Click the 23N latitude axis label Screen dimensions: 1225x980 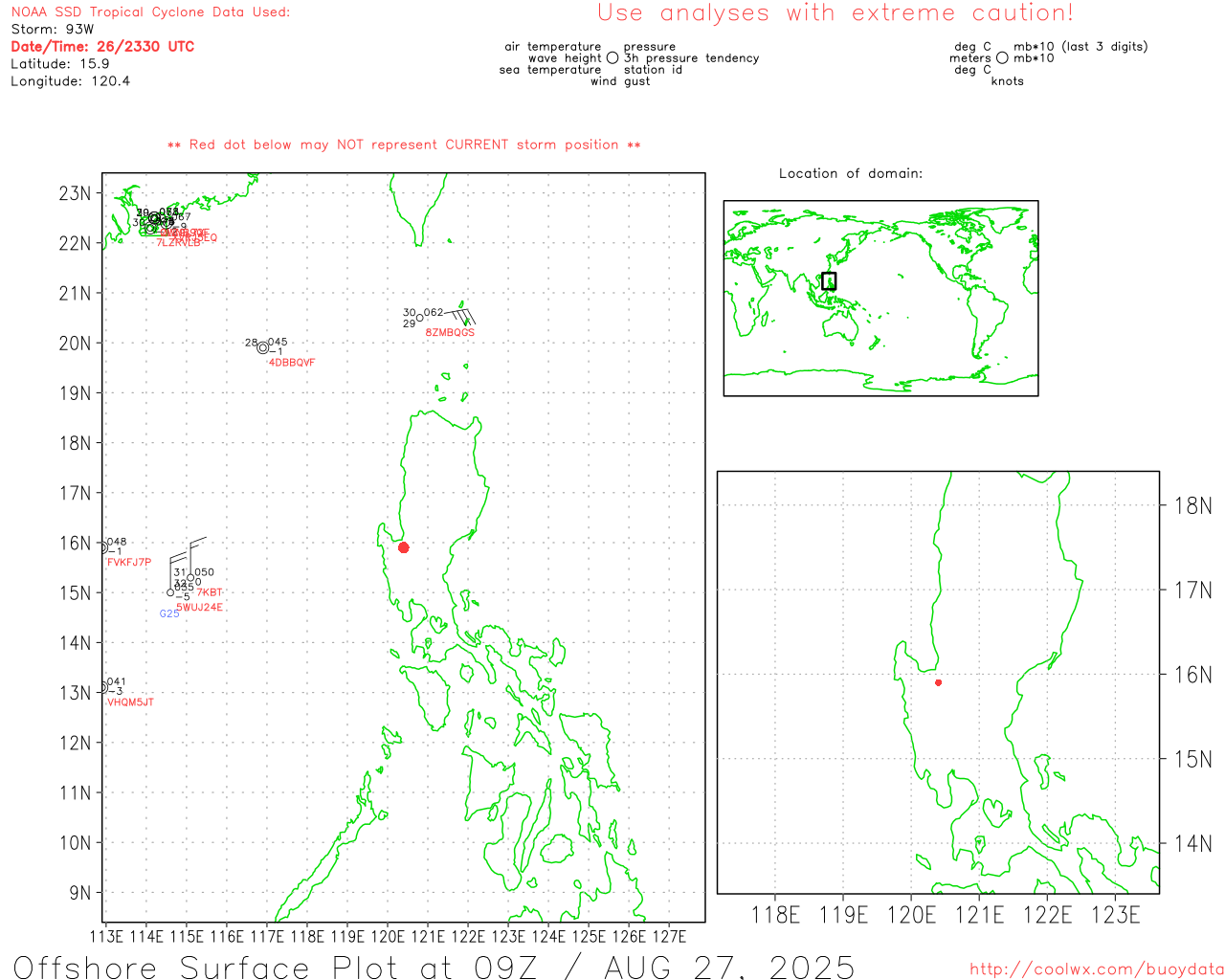(75, 193)
